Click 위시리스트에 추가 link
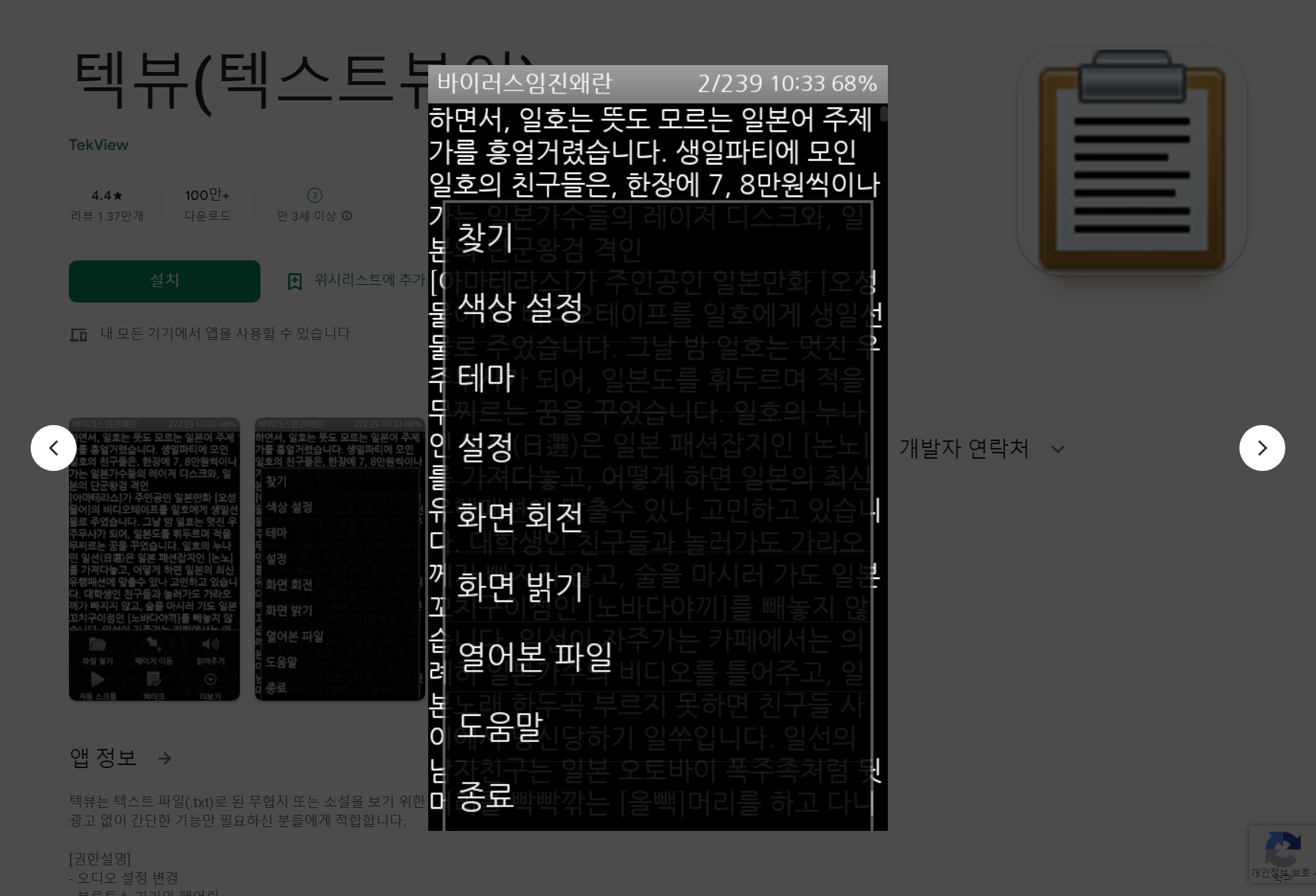This screenshot has width=1316, height=896. [368, 280]
